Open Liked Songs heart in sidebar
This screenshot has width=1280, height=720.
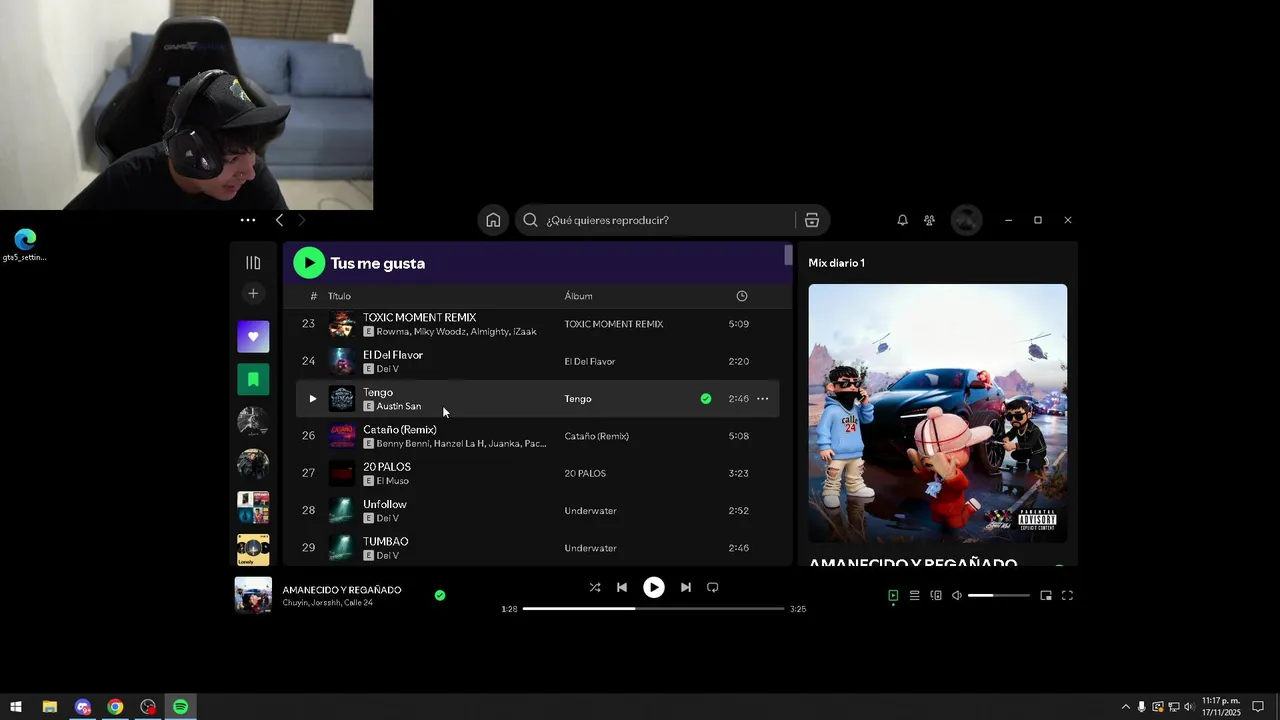(253, 337)
